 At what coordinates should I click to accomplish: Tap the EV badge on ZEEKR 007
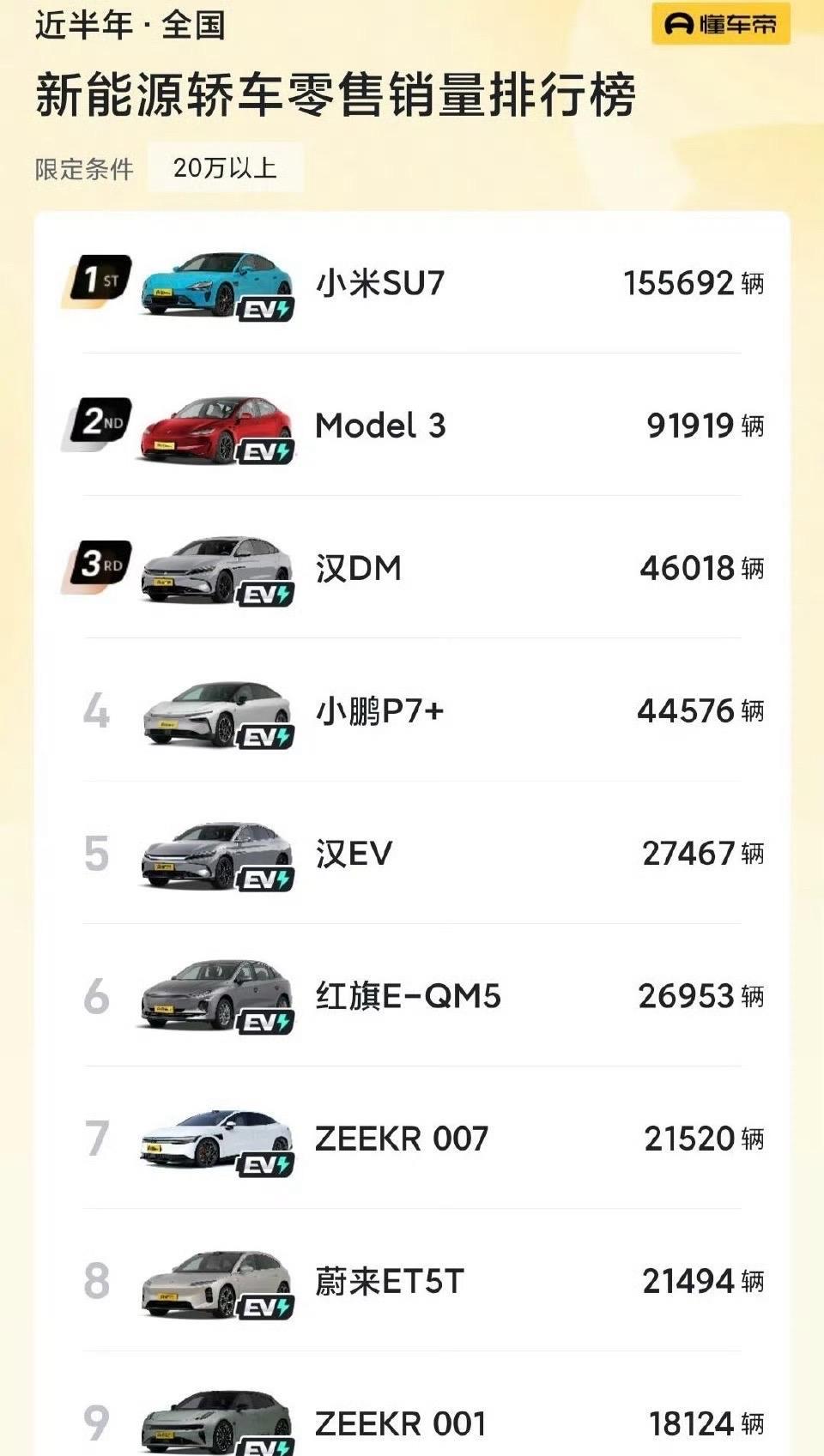(266, 1164)
